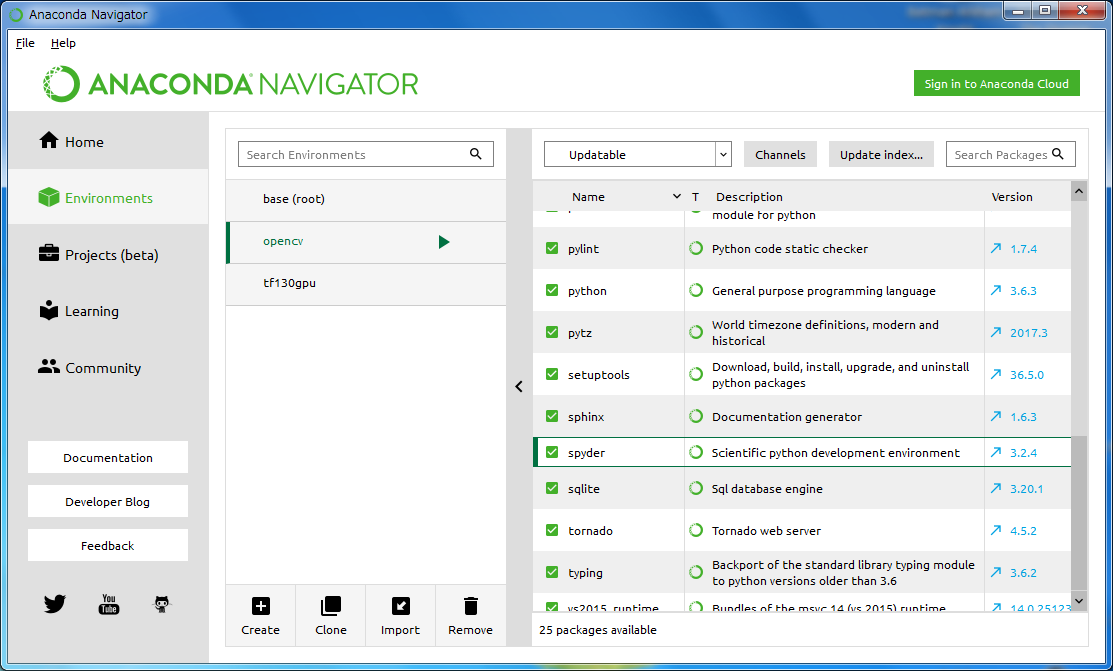Click the Version column header
The height and width of the screenshot is (671, 1113).
point(1011,197)
